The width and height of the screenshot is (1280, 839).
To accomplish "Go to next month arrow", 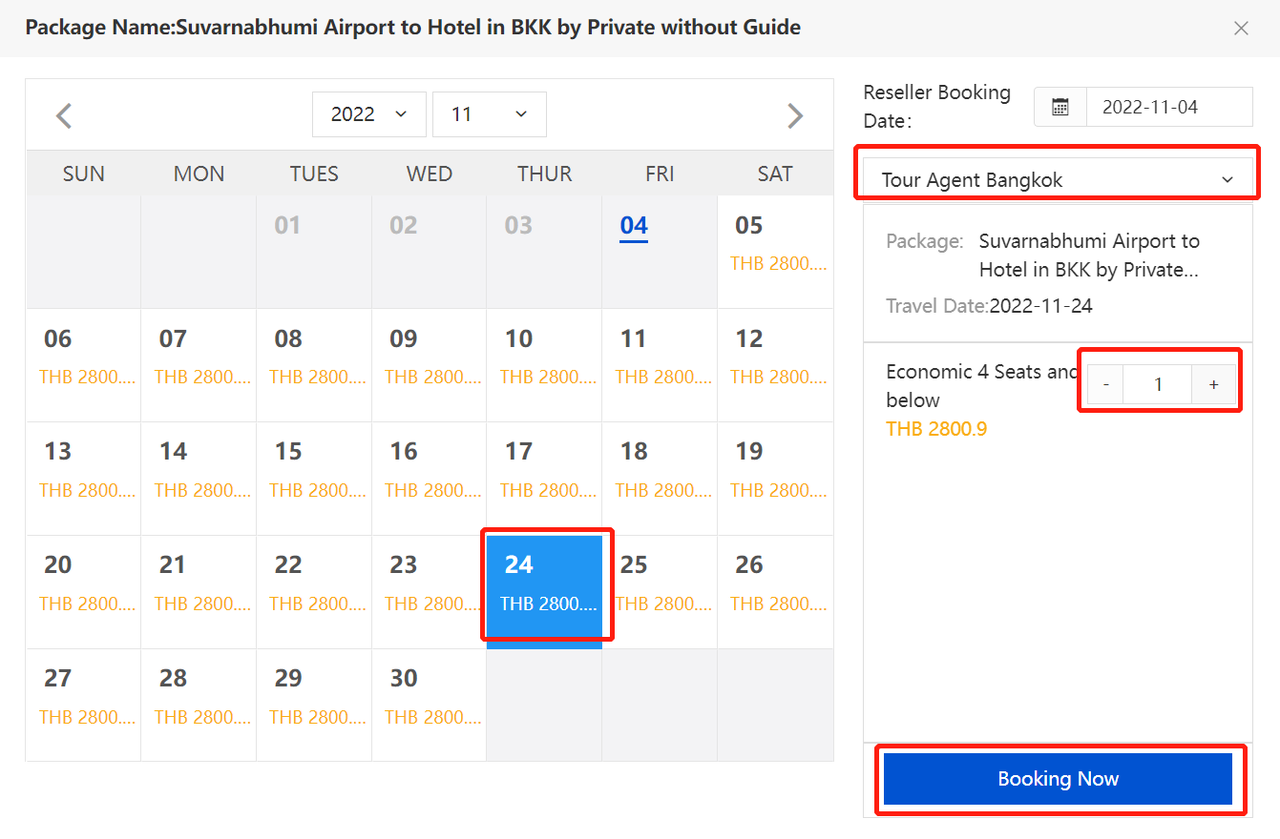I will click(795, 116).
